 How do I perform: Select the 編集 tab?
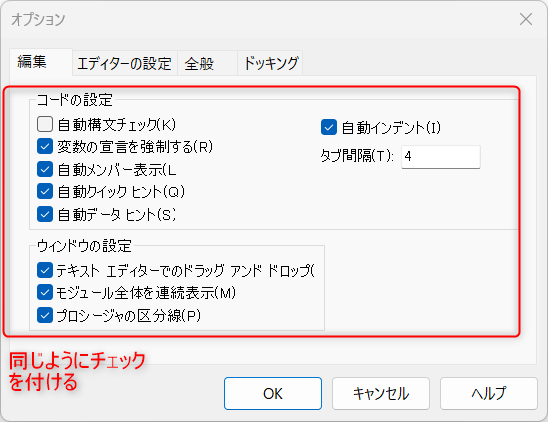(x=41, y=62)
